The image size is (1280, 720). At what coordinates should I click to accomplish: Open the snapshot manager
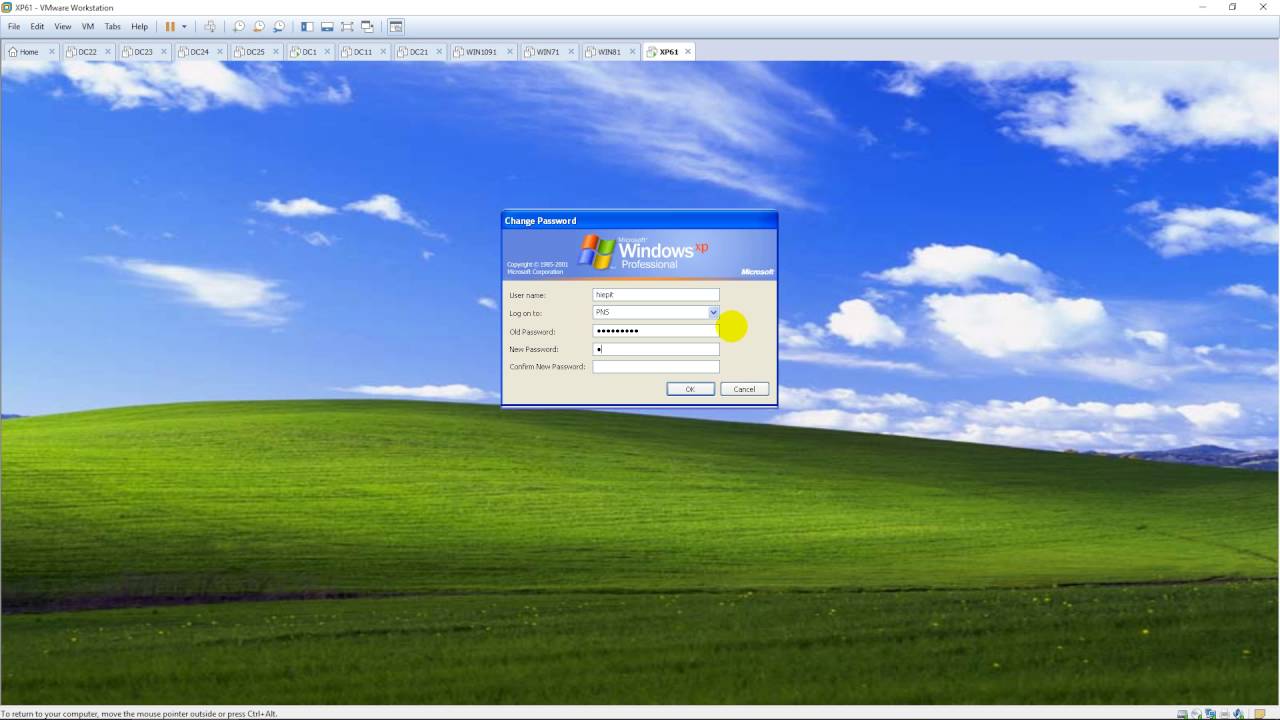279,27
